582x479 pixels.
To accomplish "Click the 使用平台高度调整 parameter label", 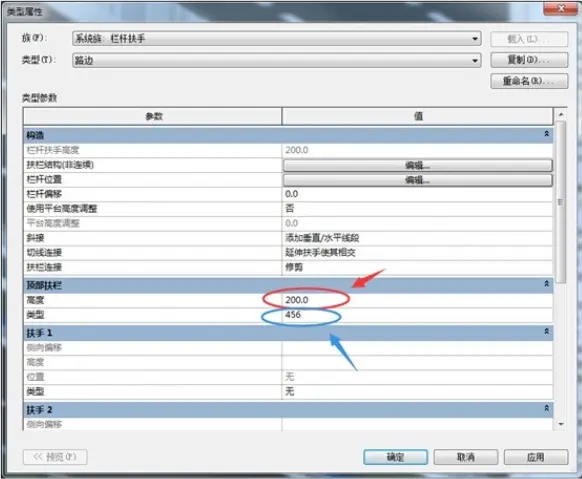I will click(x=62, y=209).
